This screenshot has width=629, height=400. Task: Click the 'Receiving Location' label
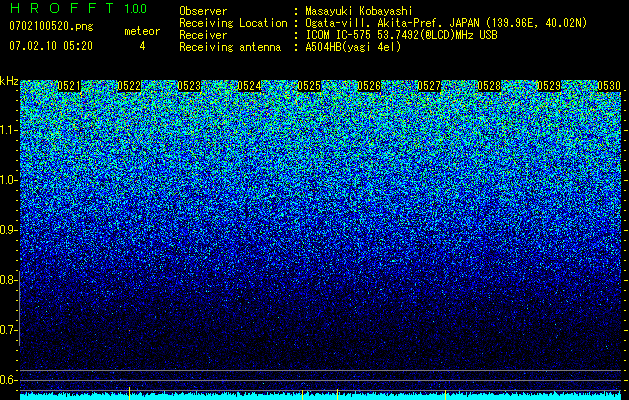233,23
